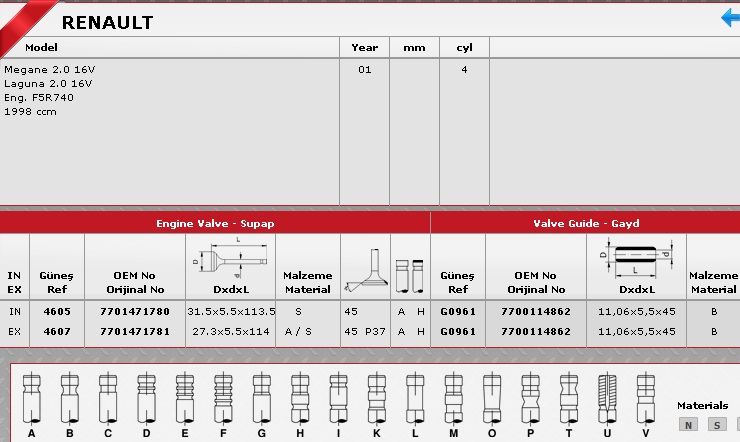Click the valve guide dimension diagram
Screen dimensions: 740x442
[x=637, y=259]
